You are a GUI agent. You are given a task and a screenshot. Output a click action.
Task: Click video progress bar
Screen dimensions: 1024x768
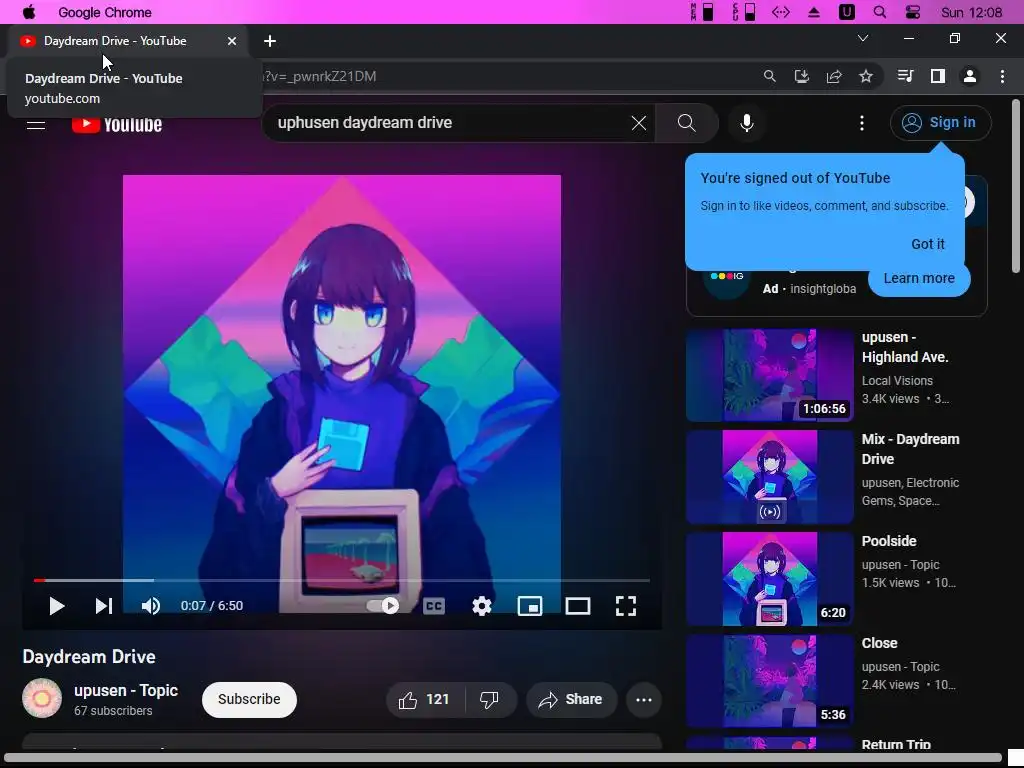342,580
